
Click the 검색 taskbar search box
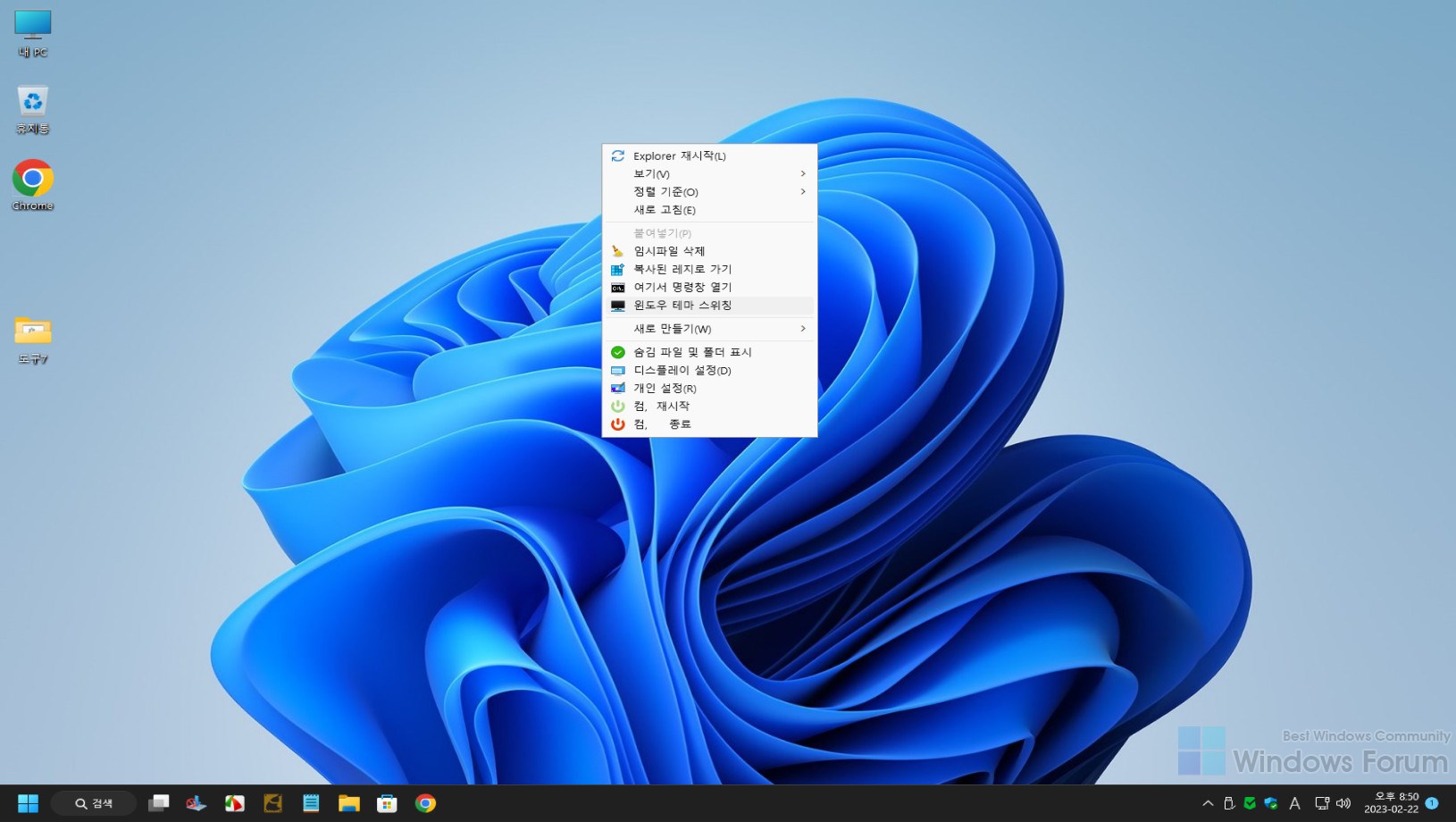[x=94, y=803]
